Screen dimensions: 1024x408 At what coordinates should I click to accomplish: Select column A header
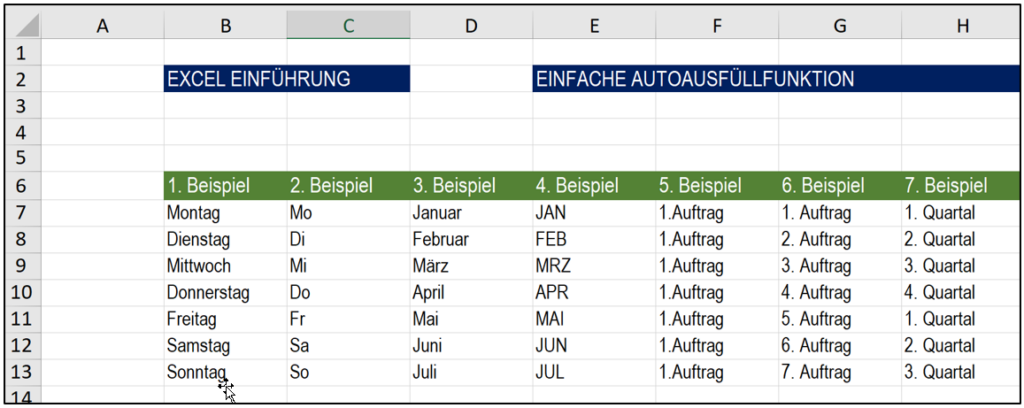pyautogui.click(x=103, y=26)
